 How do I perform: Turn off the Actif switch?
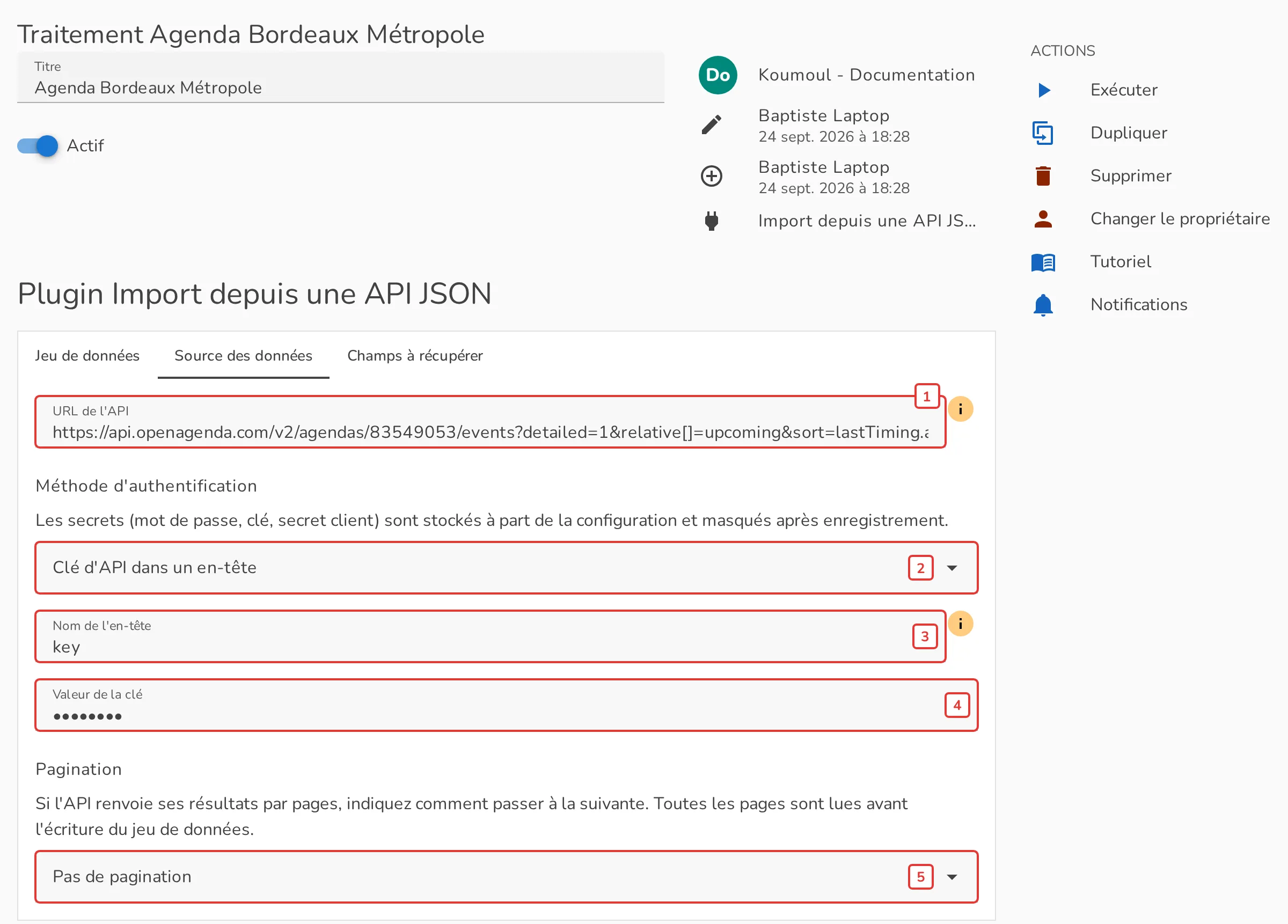[38, 146]
